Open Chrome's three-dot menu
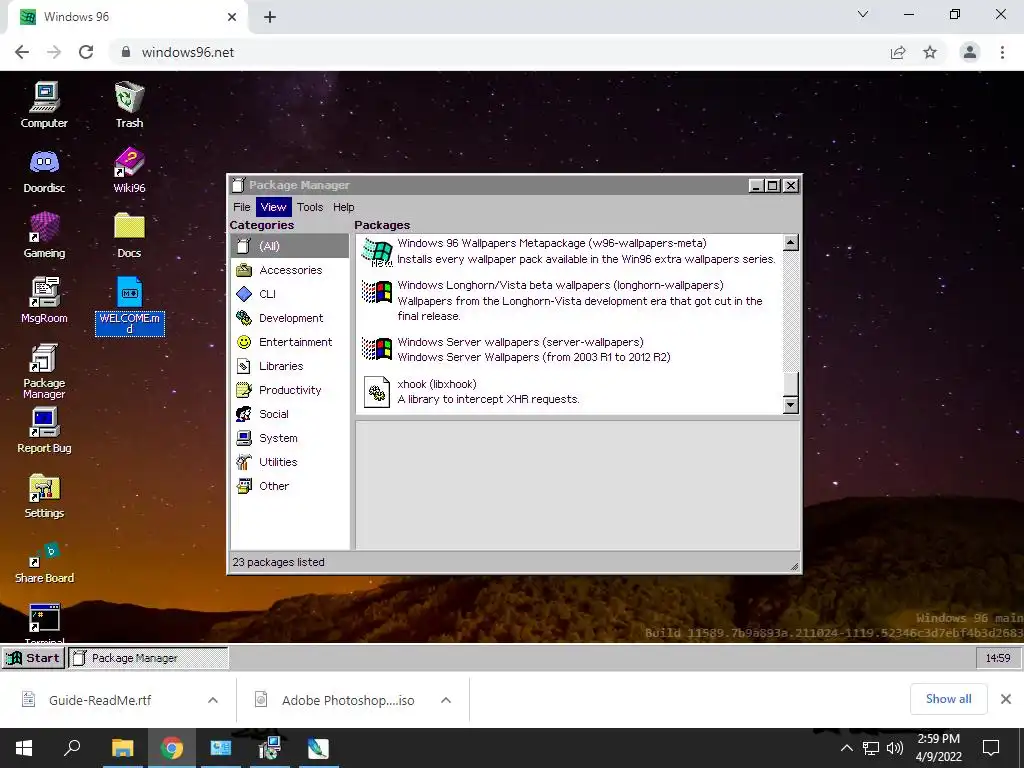 point(1002,52)
